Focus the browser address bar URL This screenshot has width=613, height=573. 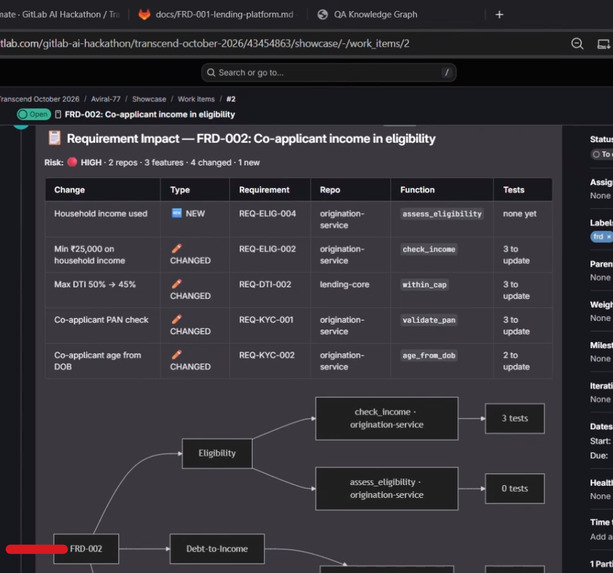pyautogui.click(x=205, y=43)
